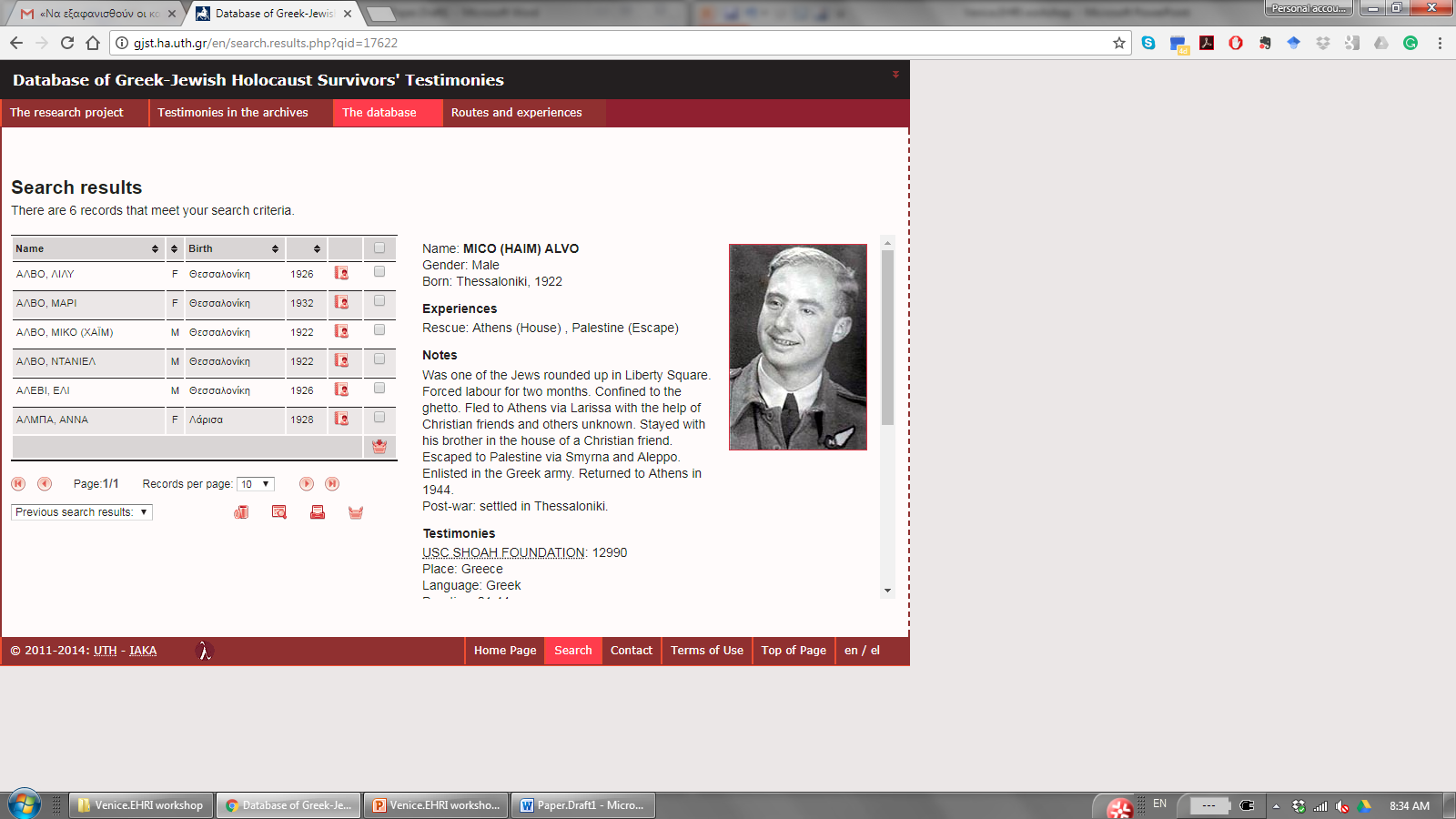Go to the last results page
The image size is (1456, 819).
point(332,484)
